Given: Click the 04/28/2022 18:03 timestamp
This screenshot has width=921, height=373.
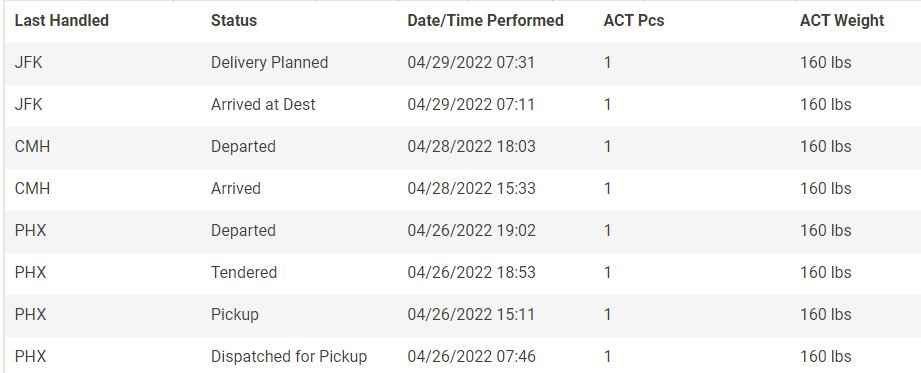Looking at the screenshot, I should pos(471,147).
